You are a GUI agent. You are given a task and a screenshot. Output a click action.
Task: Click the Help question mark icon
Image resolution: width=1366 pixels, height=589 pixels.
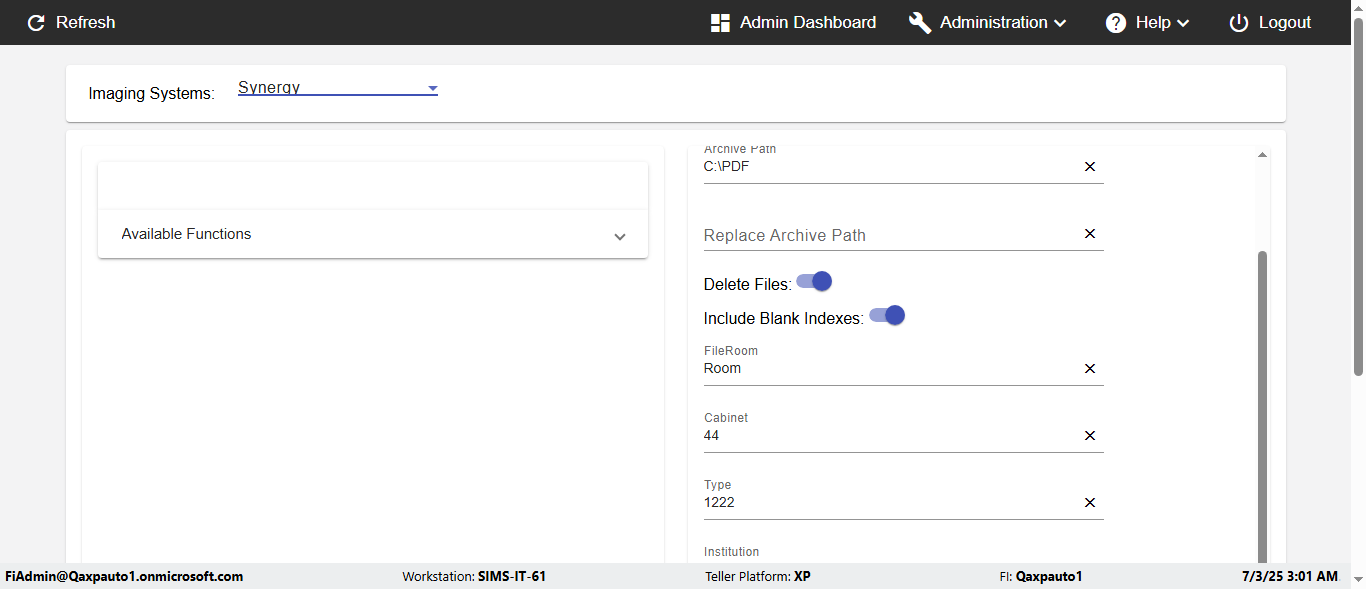(x=1116, y=23)
